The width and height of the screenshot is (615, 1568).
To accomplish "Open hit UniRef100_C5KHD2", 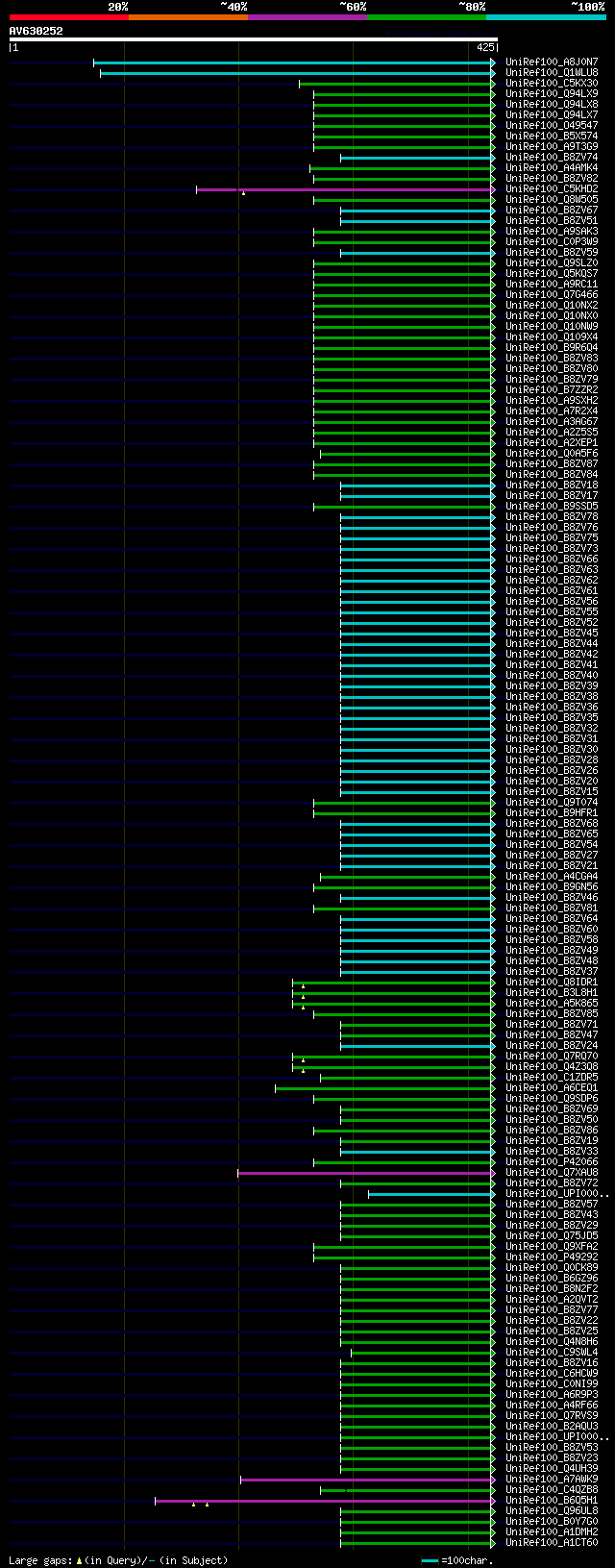I will [552, 189].
